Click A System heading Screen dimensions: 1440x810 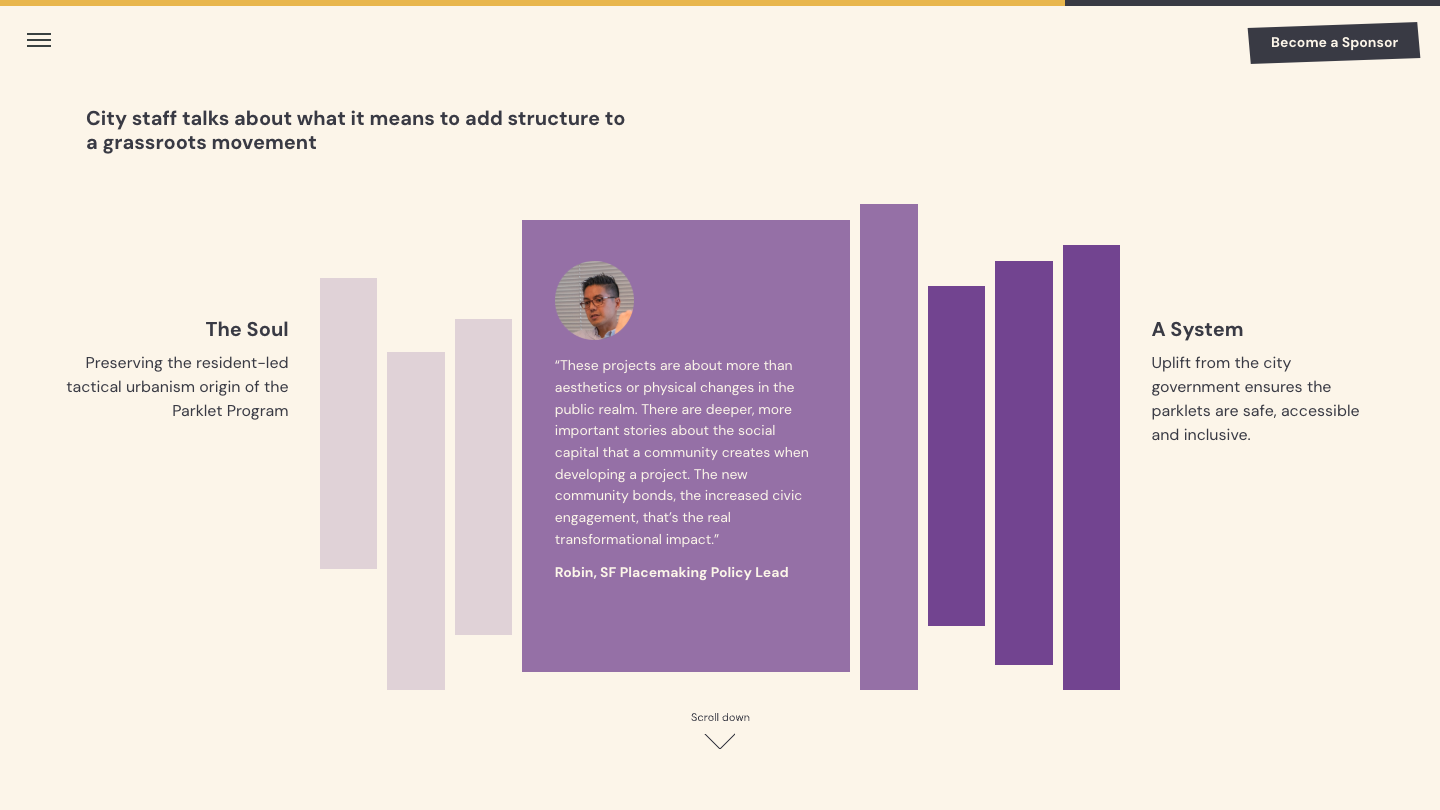1197,329
